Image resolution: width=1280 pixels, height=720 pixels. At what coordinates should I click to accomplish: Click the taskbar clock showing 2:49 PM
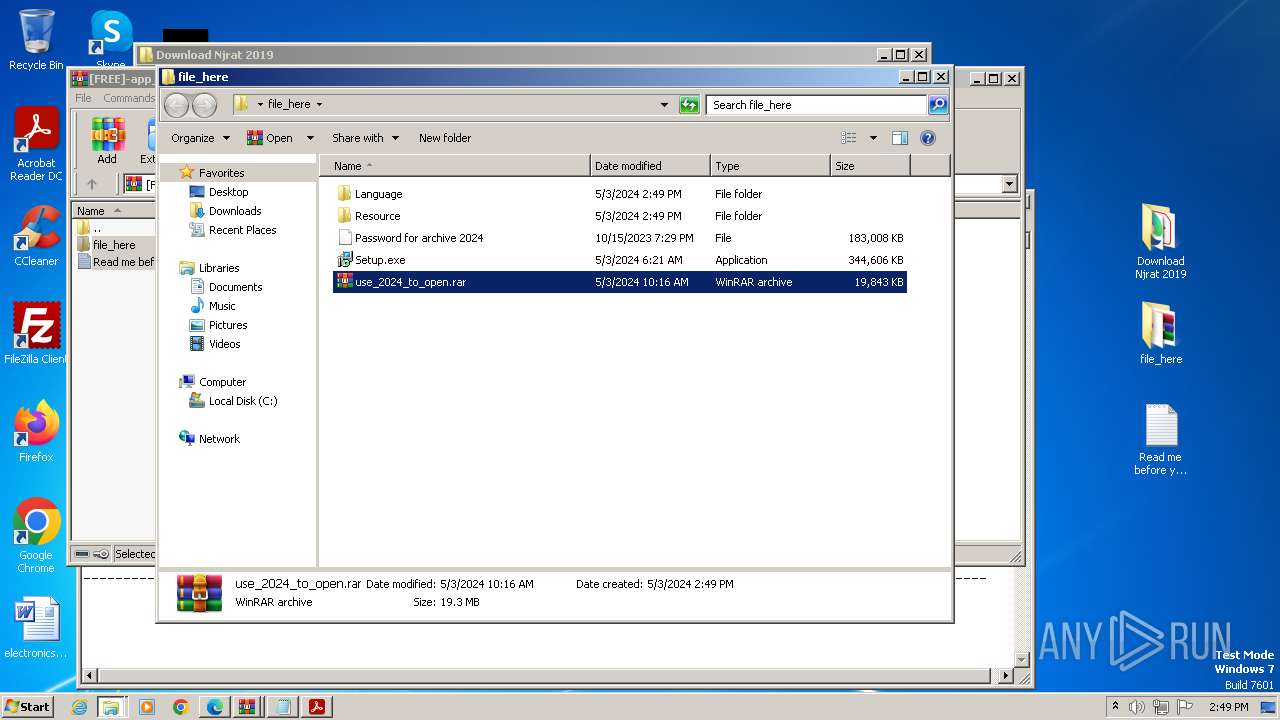tap(1229, 707)
